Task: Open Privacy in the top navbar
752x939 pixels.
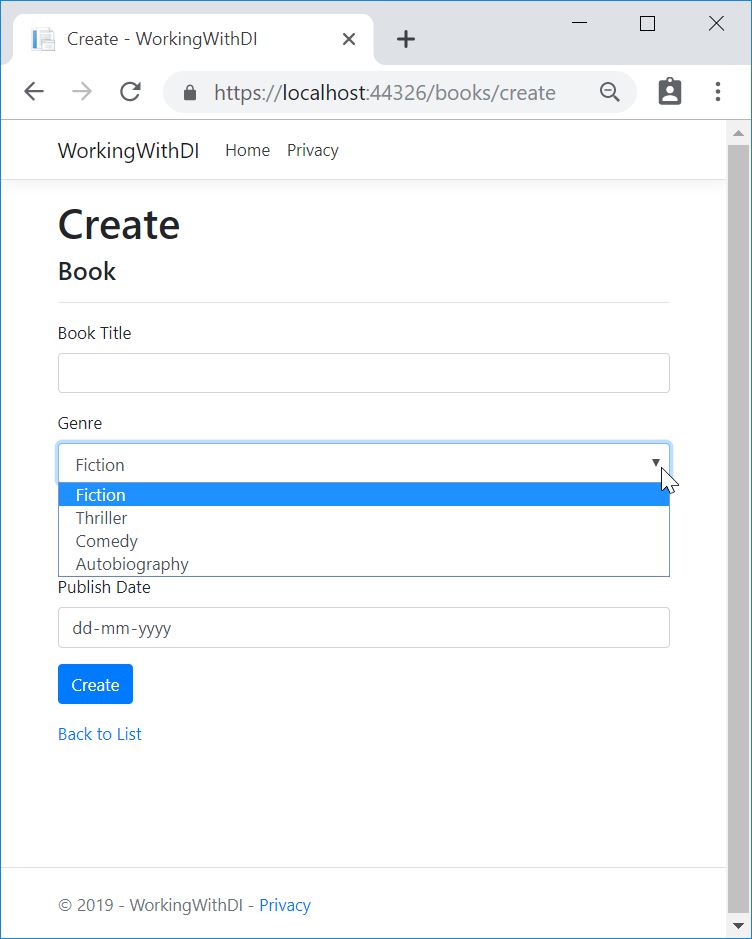Action: coord(312,150)
